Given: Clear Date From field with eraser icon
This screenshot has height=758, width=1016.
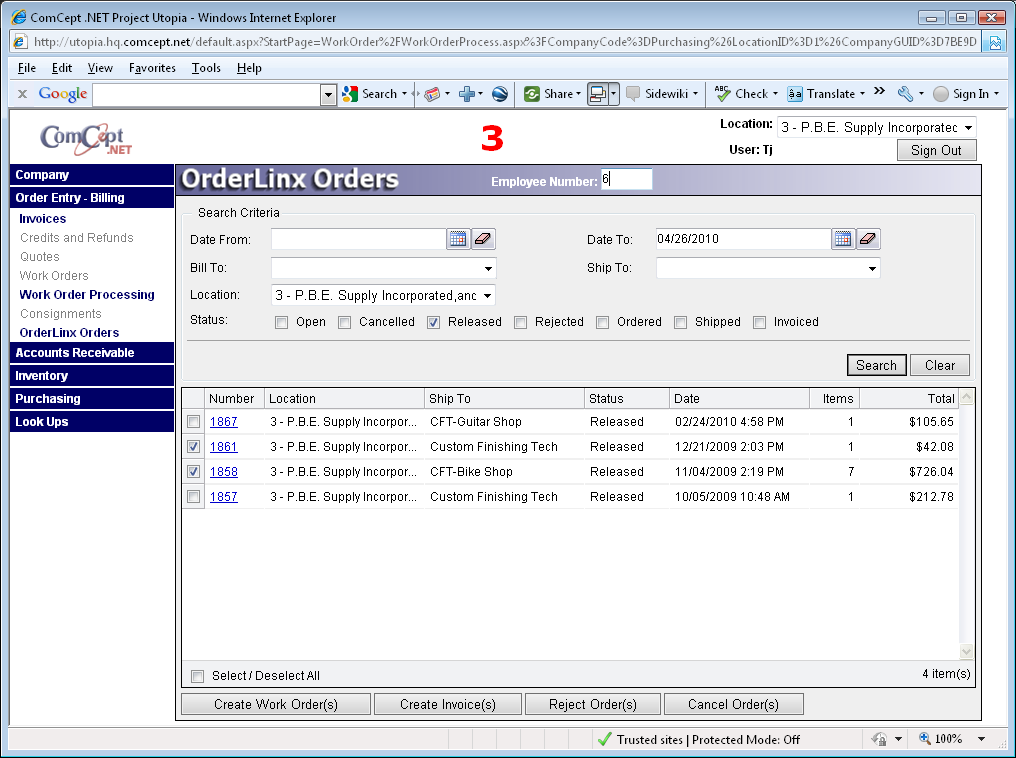Looking at the screenshot, I should tap(484, 239).
